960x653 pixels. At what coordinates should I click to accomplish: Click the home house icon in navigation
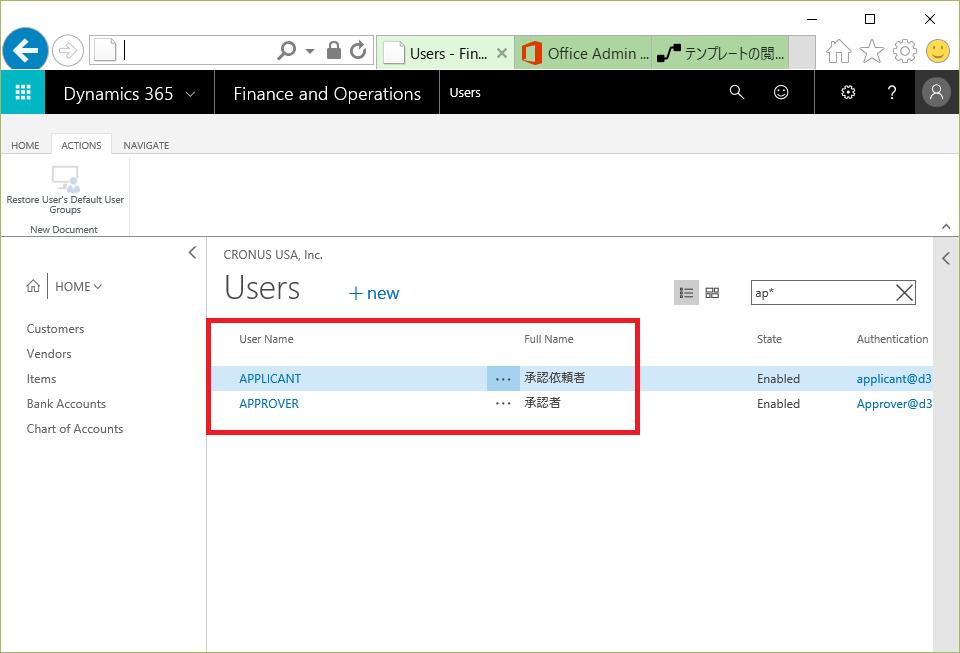coord(33,286)
